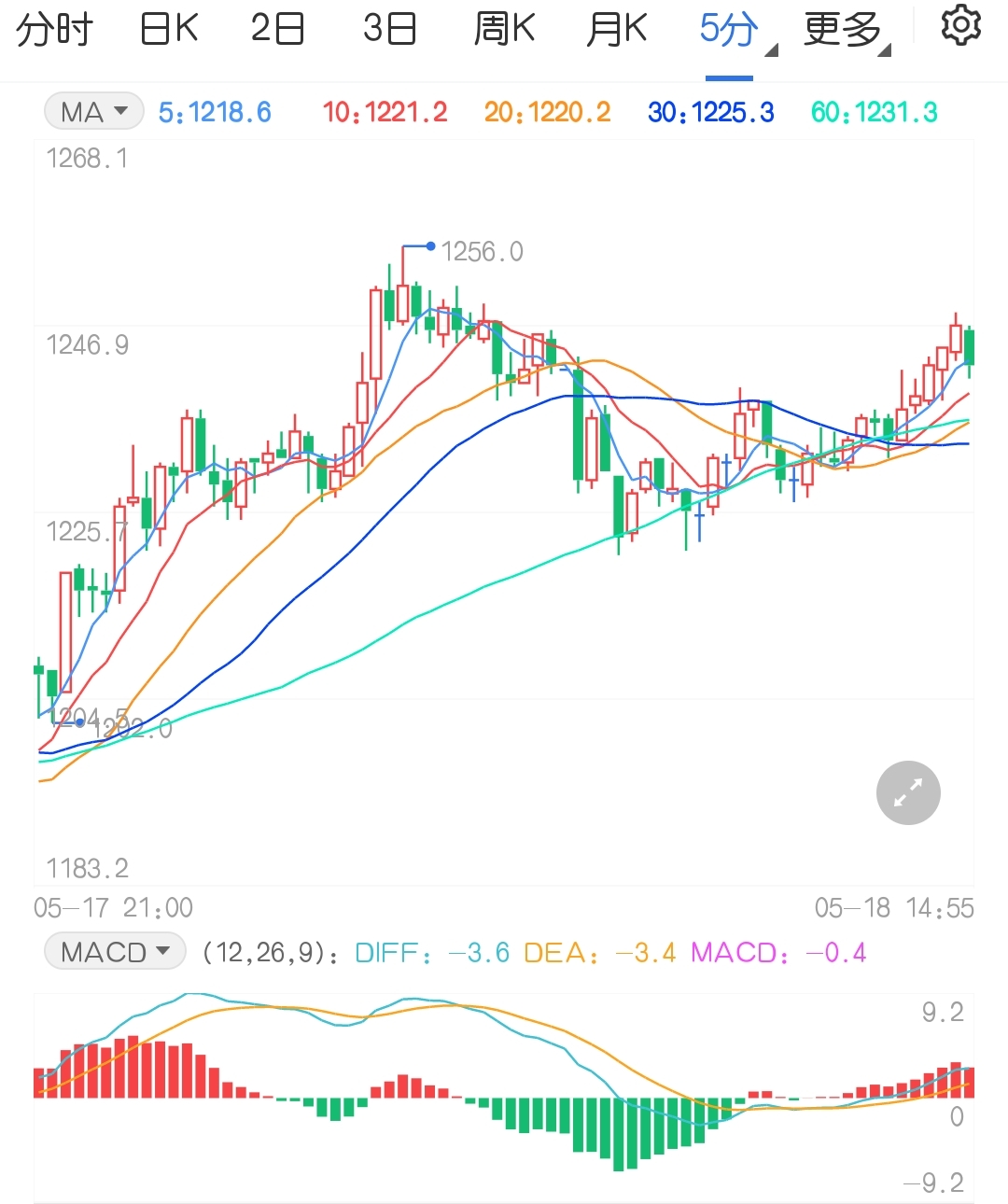
Task: Click the MA 5:1218.6 value
Action: pyautogui.click(x=215, y=113)
